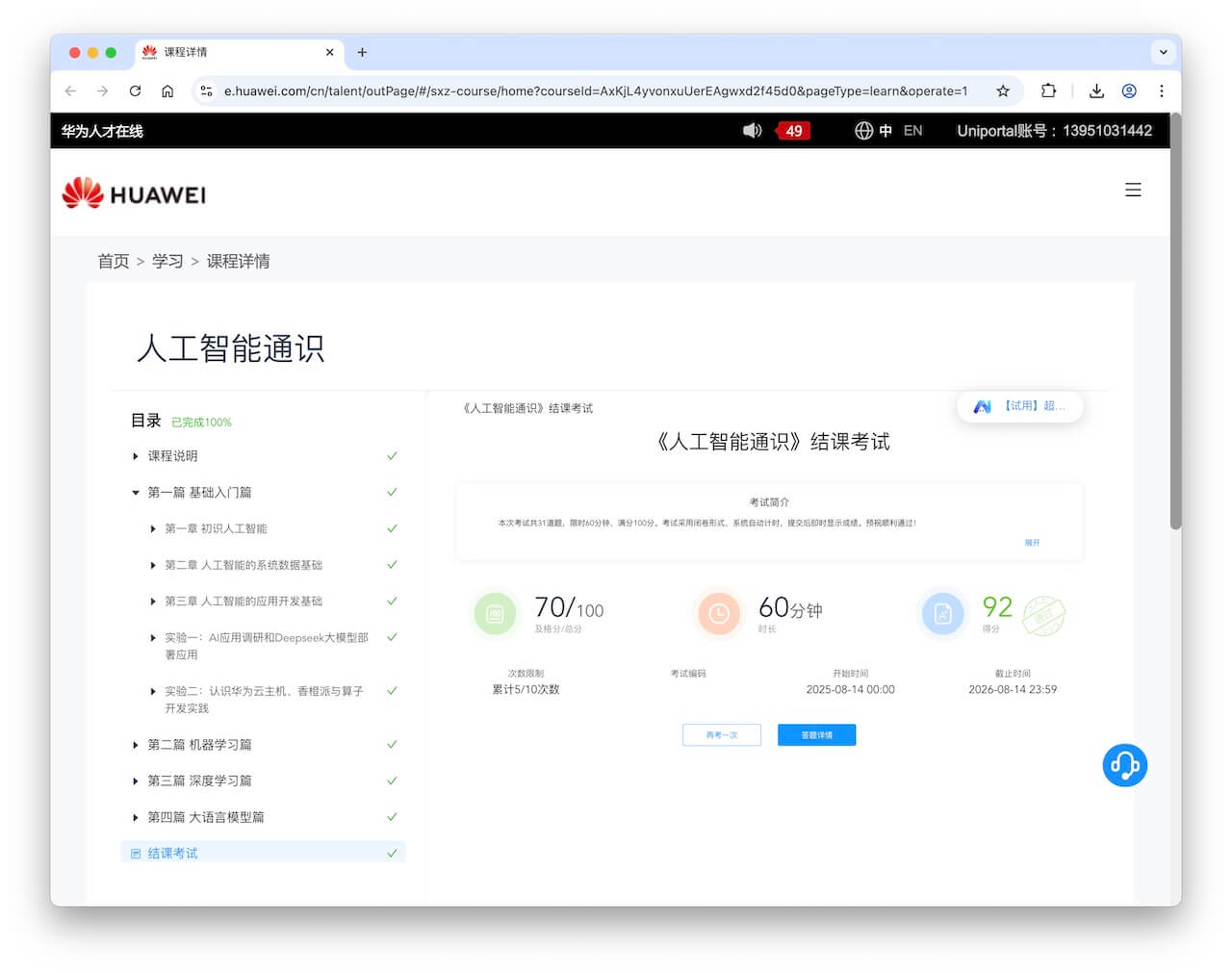
Task: Click the speaker announcement icon
Action: pos(753,130)
